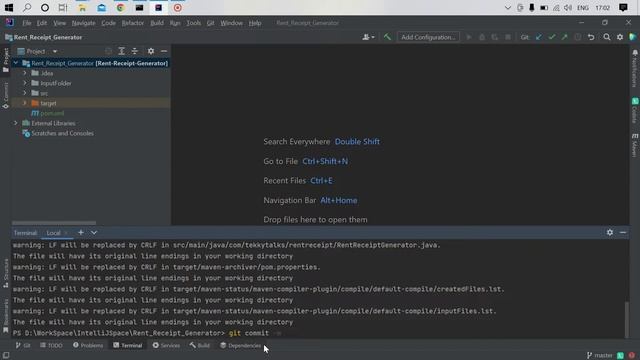
Task: Expand the src folder
Action: pos(24,93)
